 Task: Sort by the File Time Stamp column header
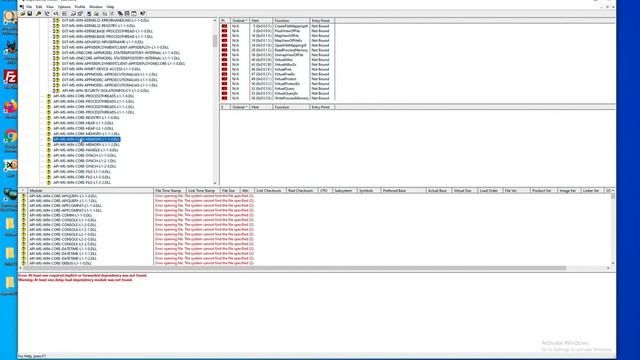170,191
